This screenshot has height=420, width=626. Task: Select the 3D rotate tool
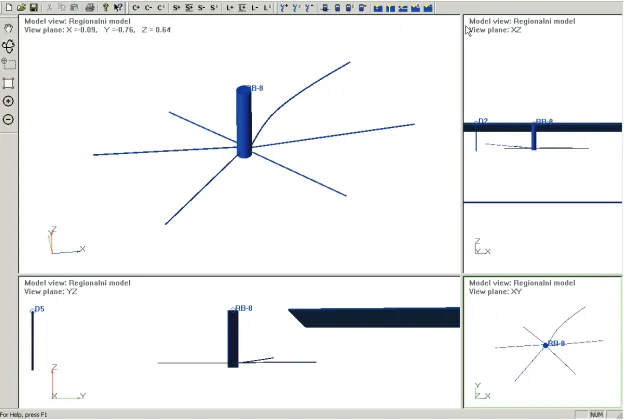click(8, 46)
